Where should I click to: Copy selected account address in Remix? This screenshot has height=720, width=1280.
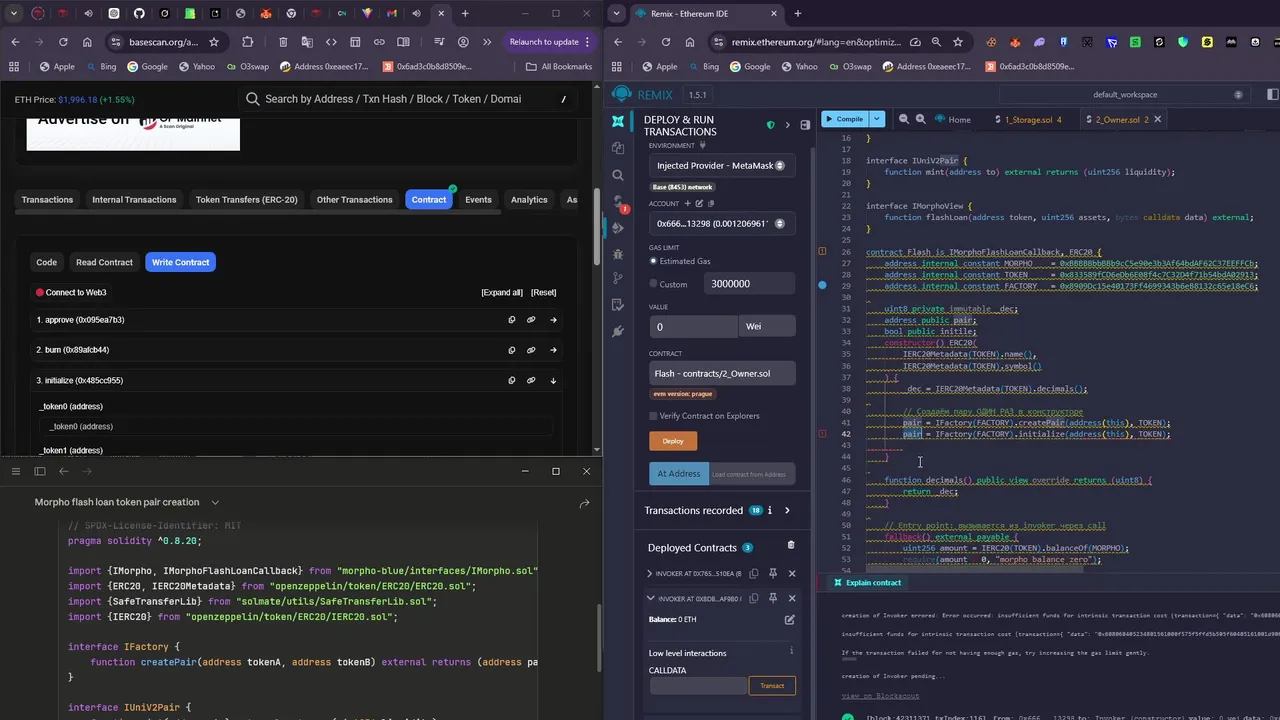point(711,203)
